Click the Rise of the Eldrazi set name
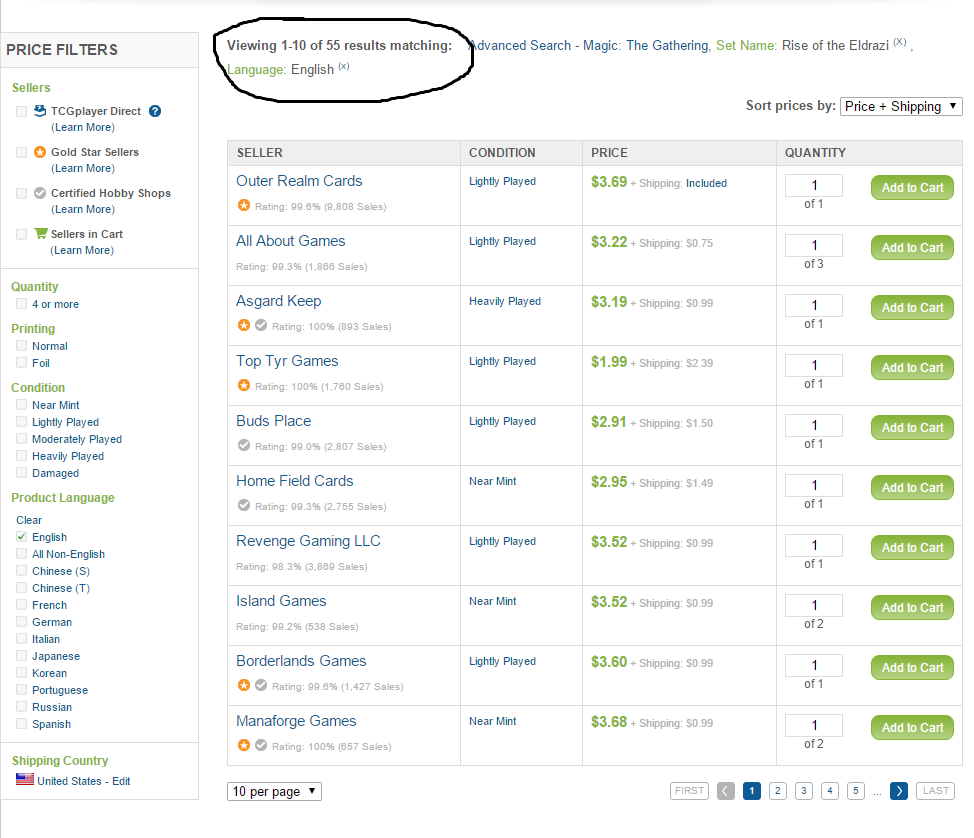This screenshot has width=974, height=838. 835,45
